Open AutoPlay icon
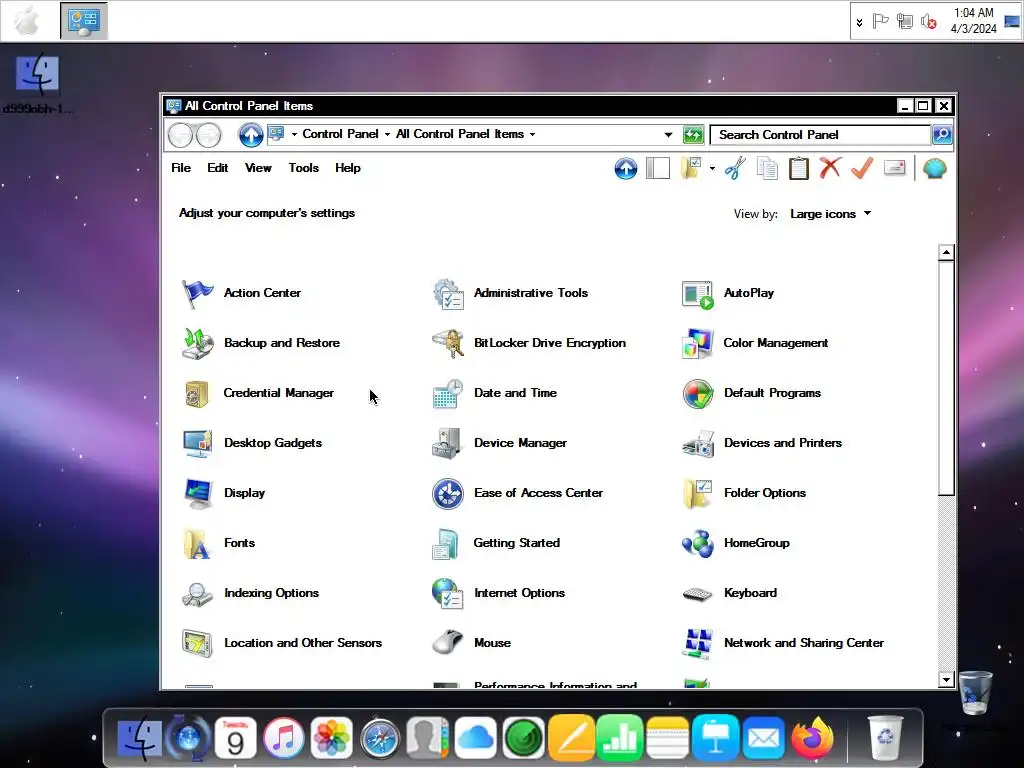 point(697,294)
